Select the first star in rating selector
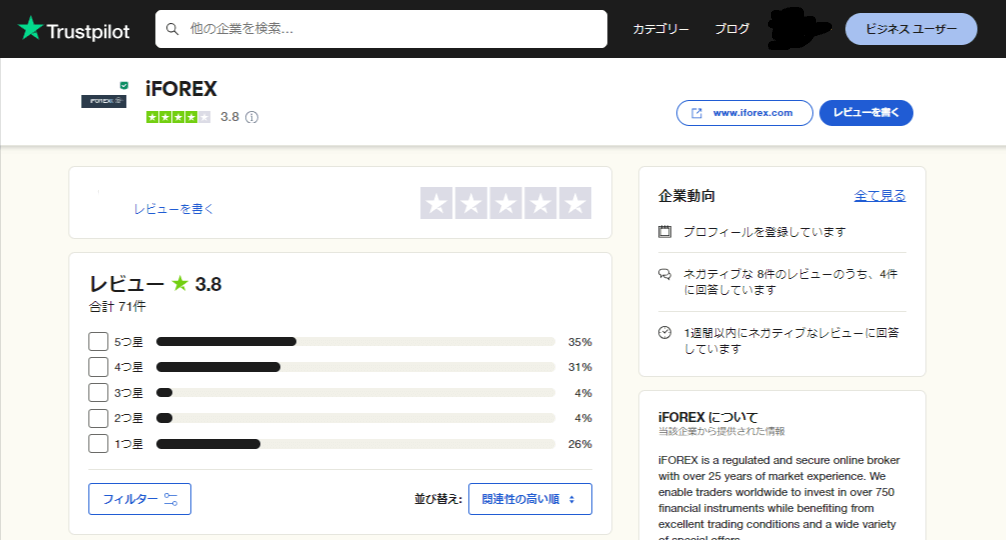The height and width of the screenshot is (540, 1006). tap(436, 204)
